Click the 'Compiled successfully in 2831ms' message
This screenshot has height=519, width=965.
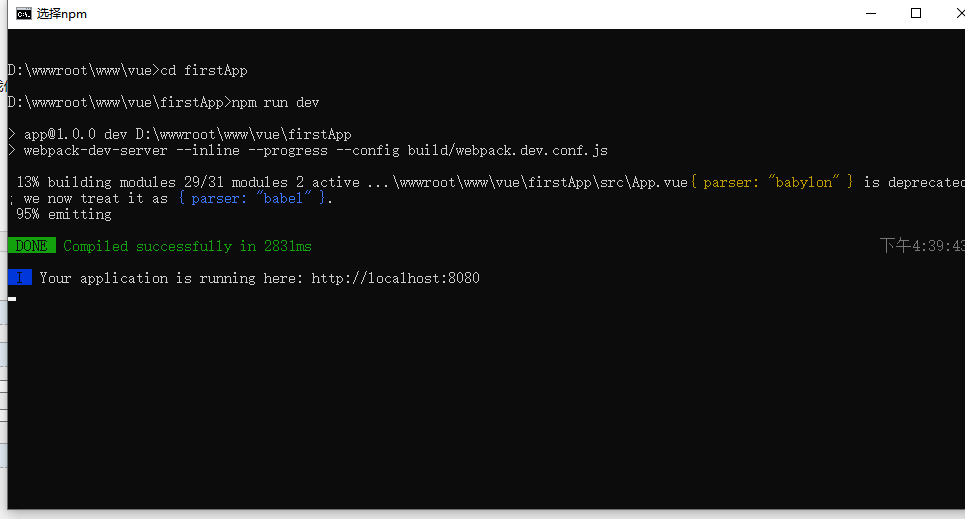[188, 246]
